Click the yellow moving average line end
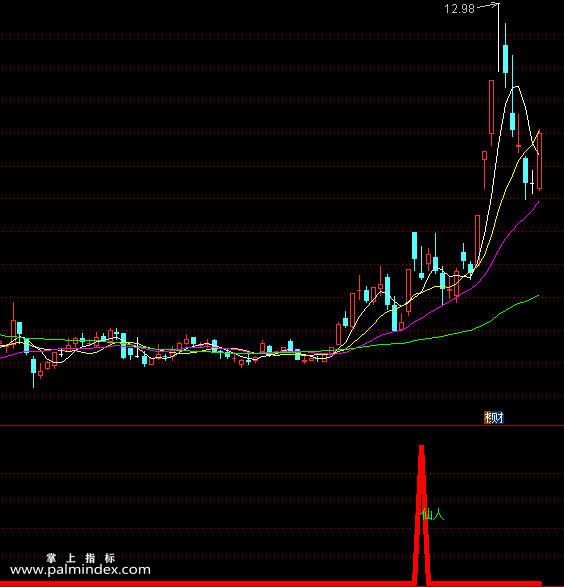The width and height of the screenshot is (564, 587). (x=539, y=132)
